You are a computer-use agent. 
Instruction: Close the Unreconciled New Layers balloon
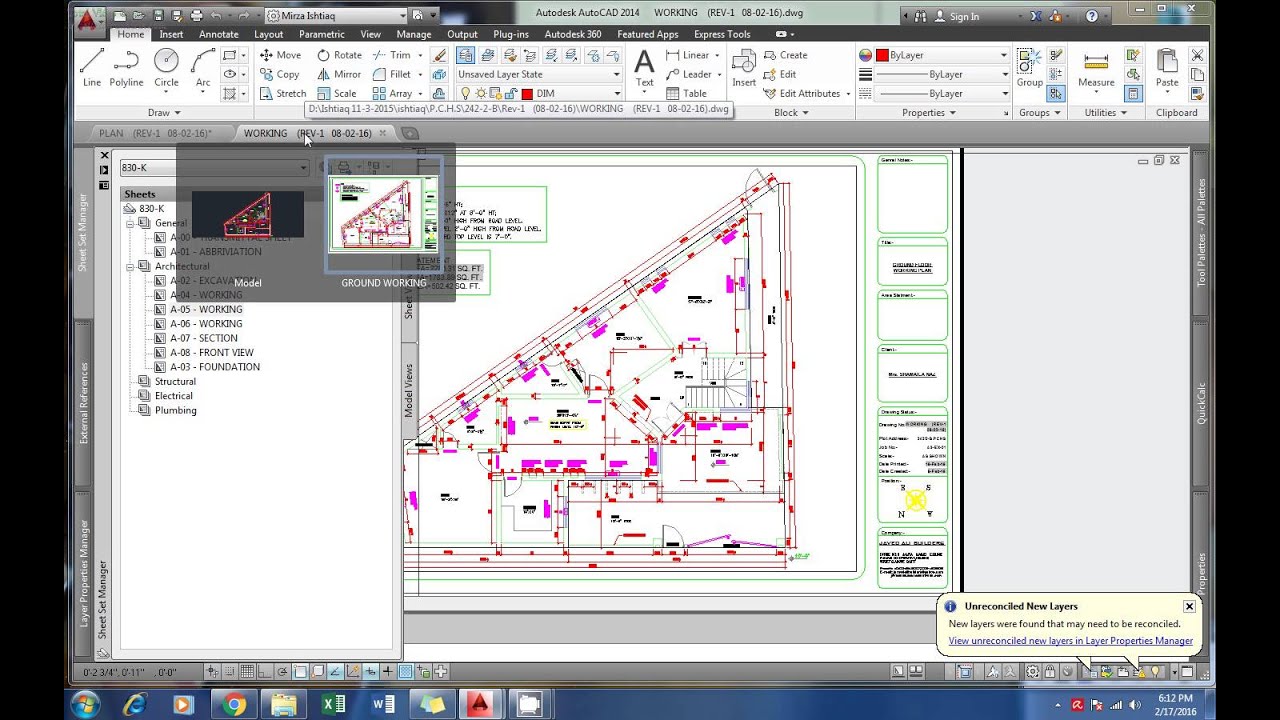(1189, 606)
